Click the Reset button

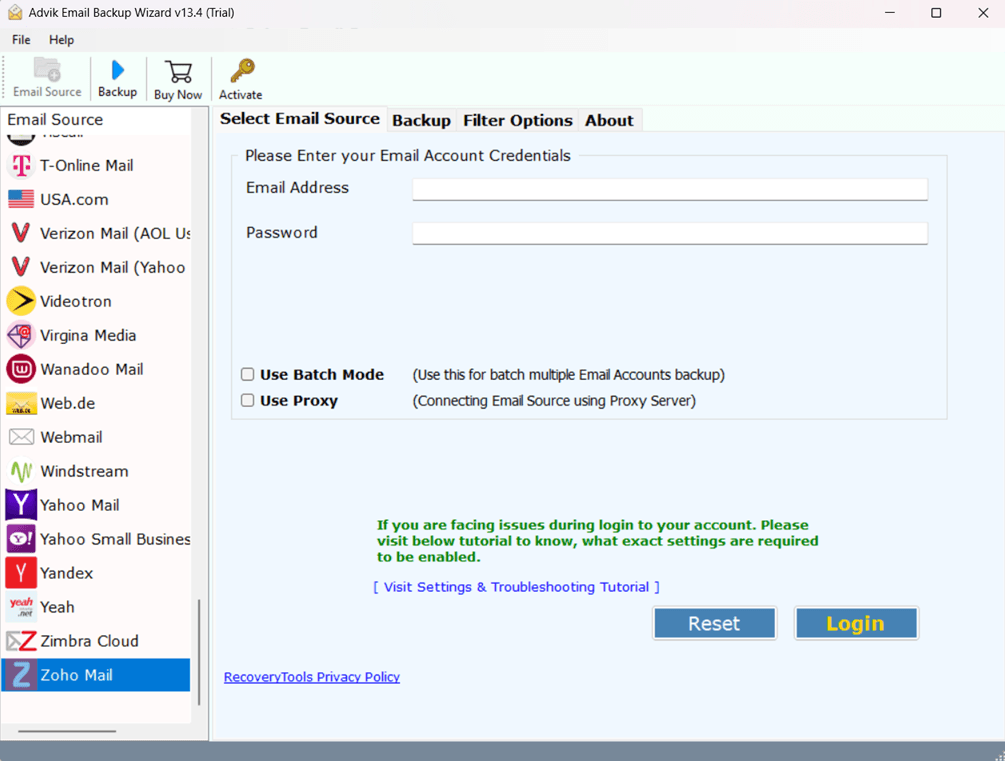[x=714, y=623]
